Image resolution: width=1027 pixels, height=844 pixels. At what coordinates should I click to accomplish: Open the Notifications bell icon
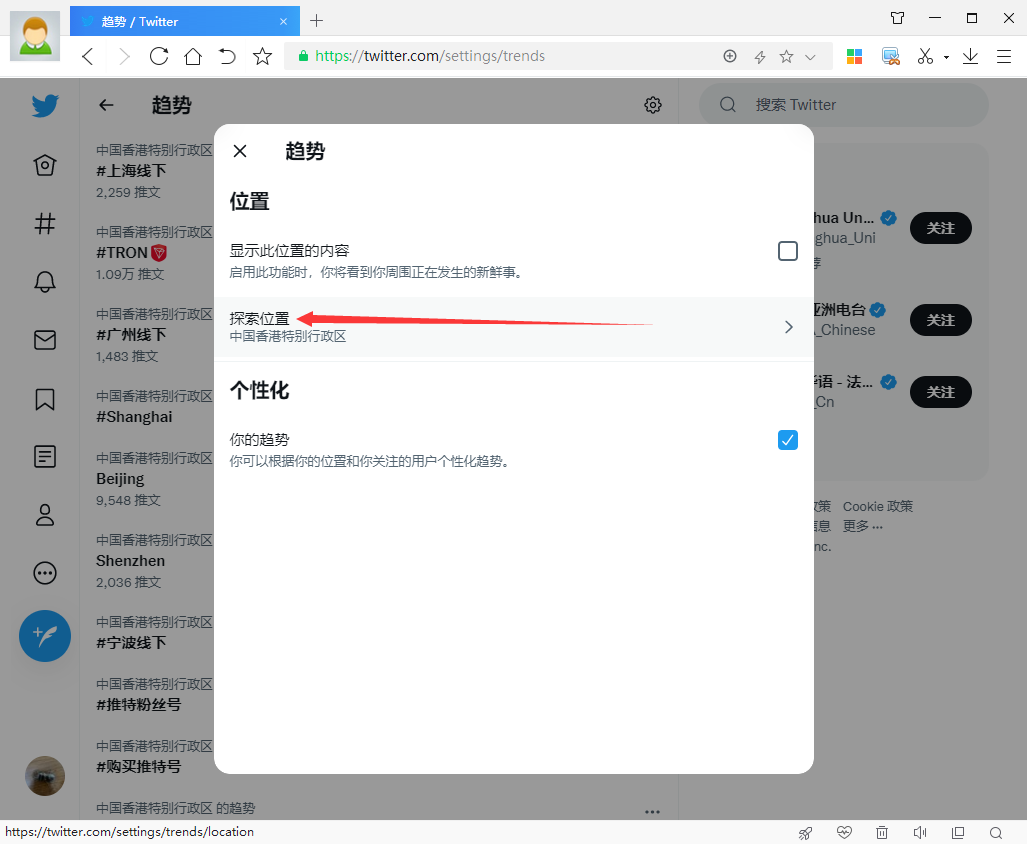pyautogui.click(x=45, y=282)
